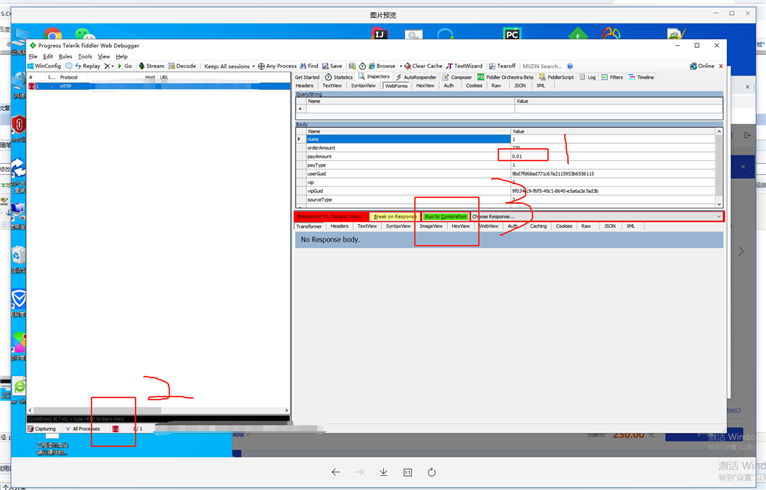Select the request Raw inspector tab

pyautogui.click(x=496, y=85)
